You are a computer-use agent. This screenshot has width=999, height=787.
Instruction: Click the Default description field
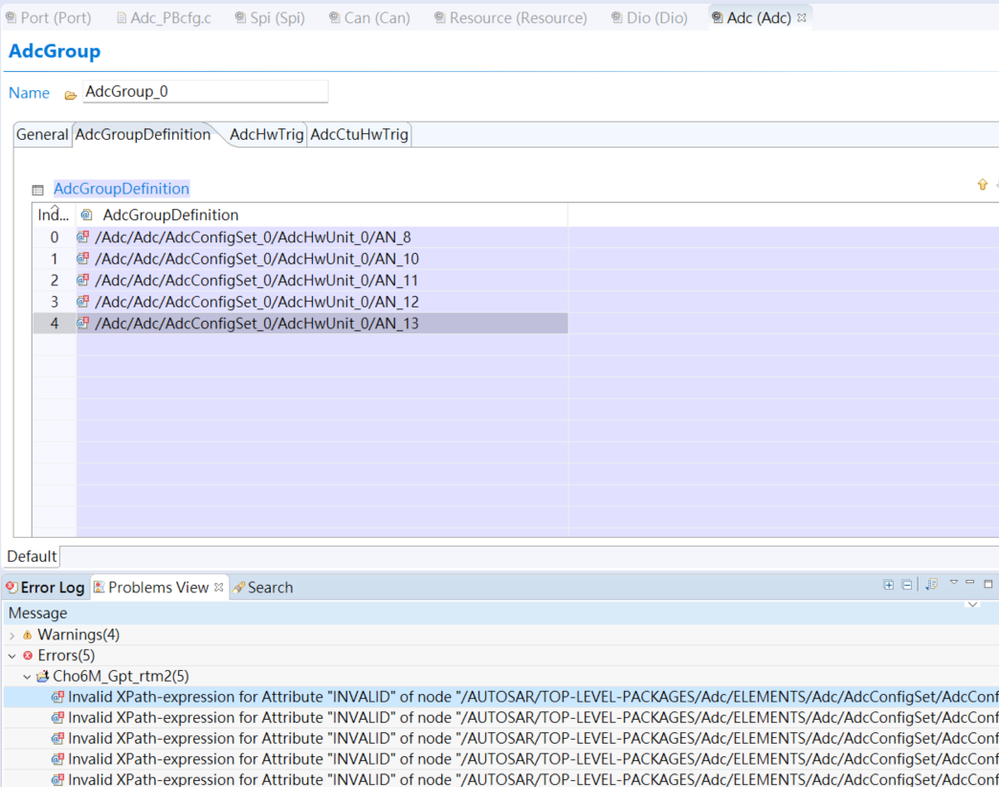coord(529,556)
